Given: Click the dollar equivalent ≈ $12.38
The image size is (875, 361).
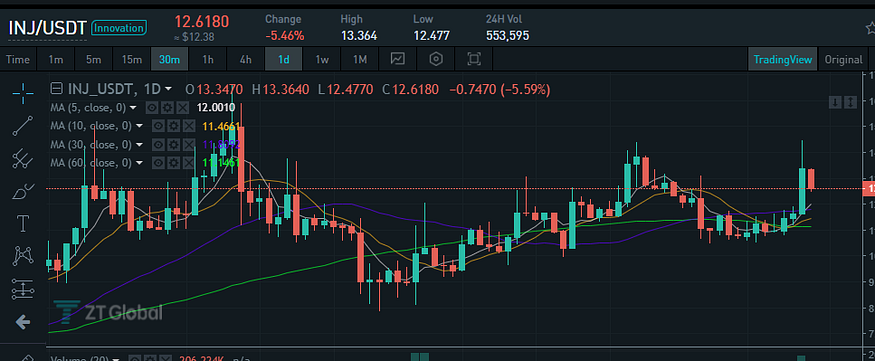Looking at the screenshot, I should [194, 37].
